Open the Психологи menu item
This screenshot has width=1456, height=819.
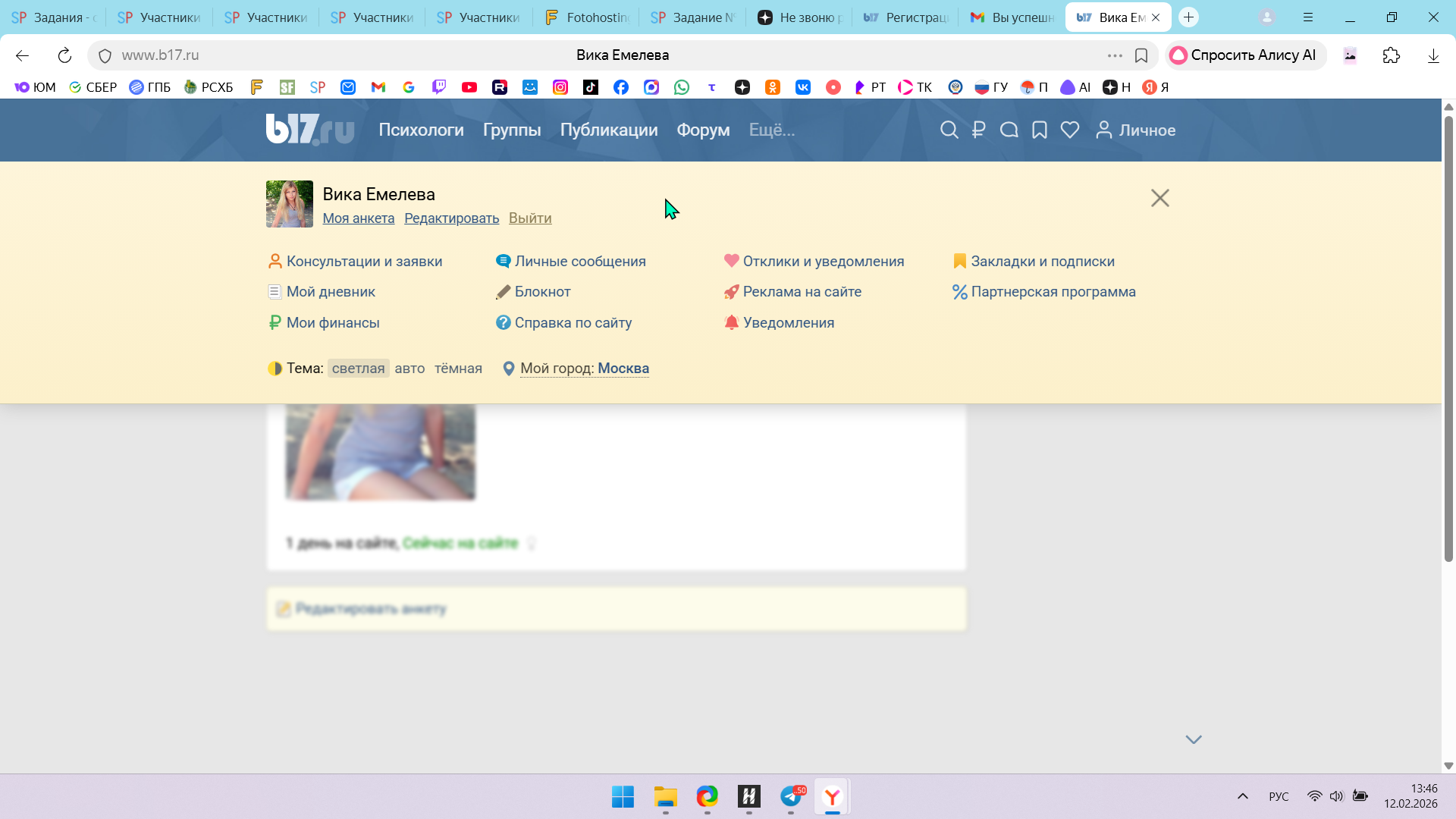421,130
